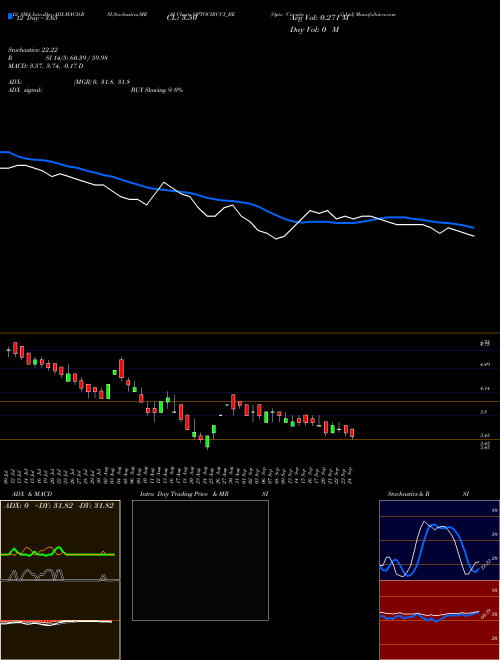This screenshot has width=500, height=660.
Task: Click the 22.22 label on stochastics panel
Action: coord(486,564)
